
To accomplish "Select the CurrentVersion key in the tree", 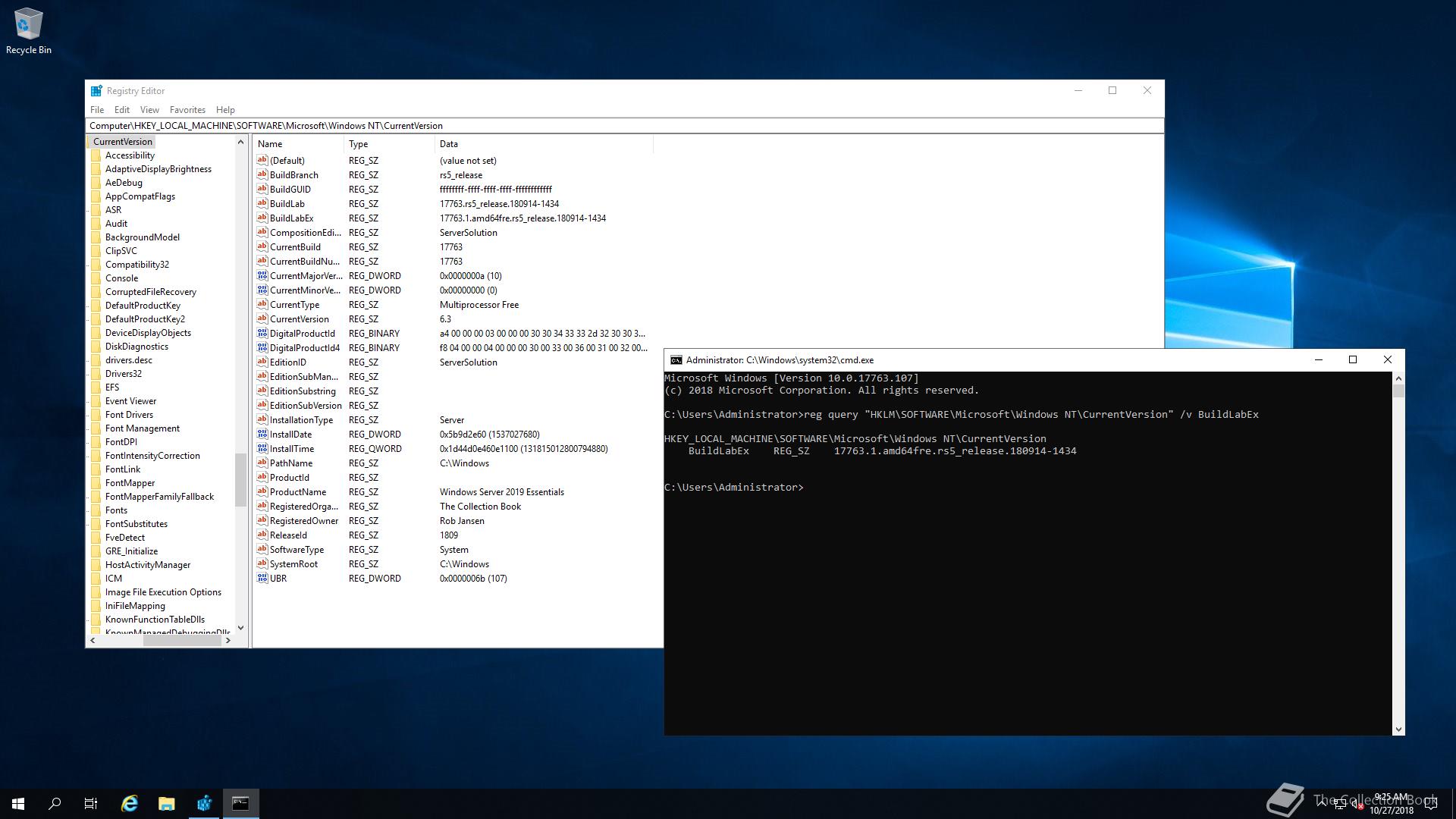I will (123, 142).
